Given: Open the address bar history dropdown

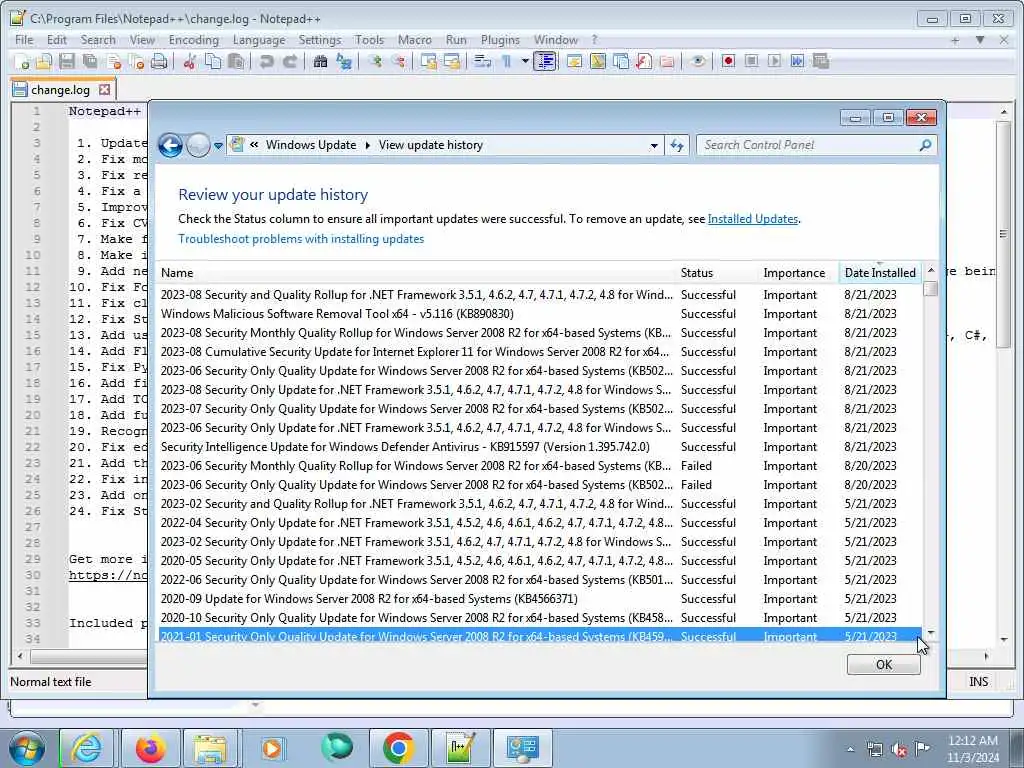Looking at the screenshot, I should click(654, 146).
